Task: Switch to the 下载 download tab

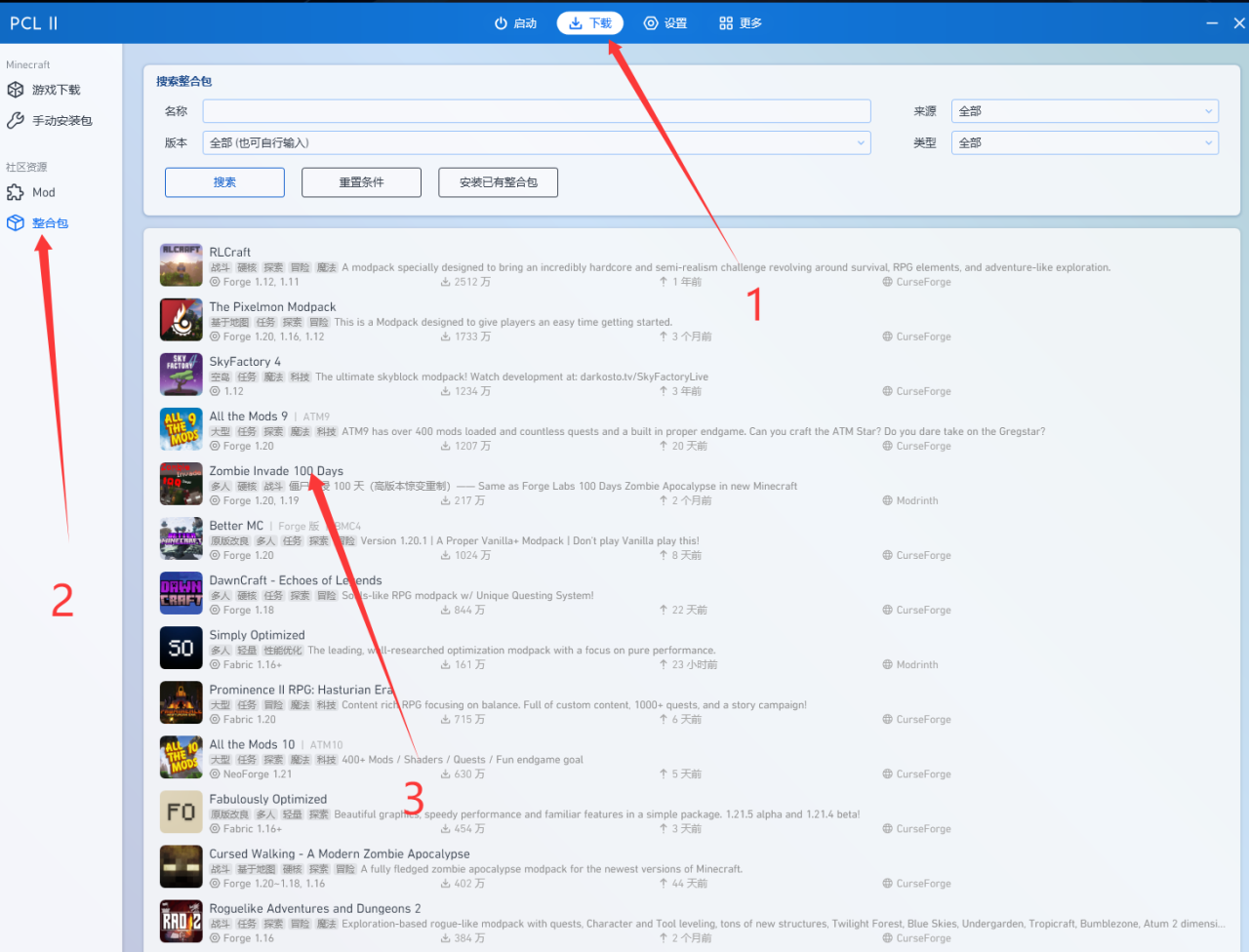Action: 590,23
